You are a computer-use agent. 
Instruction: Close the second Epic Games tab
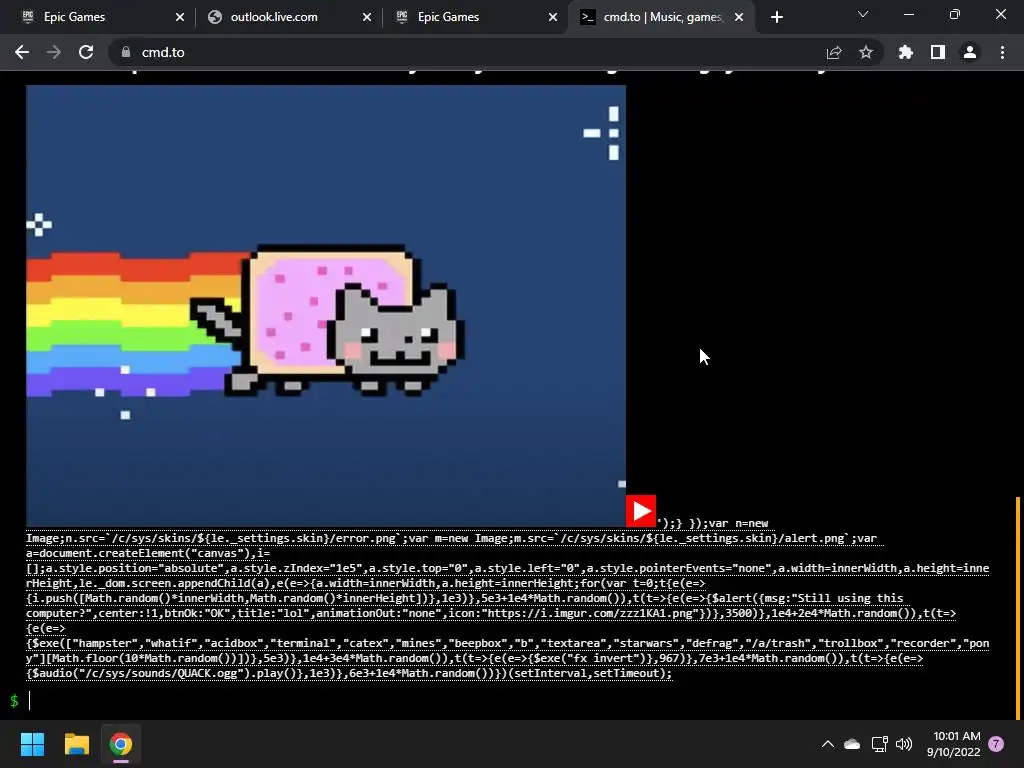coord(553,17)
